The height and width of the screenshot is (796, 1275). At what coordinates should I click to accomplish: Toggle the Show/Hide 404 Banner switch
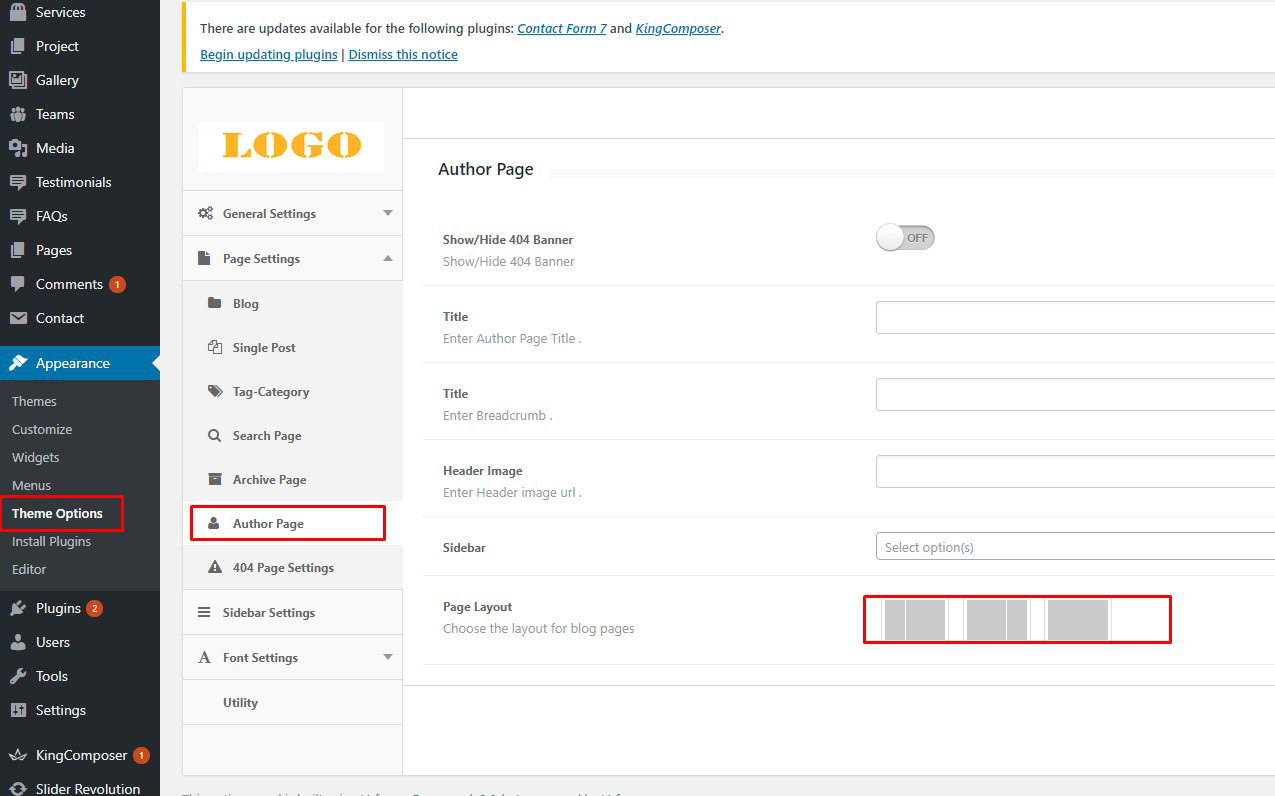pos(905,238)
